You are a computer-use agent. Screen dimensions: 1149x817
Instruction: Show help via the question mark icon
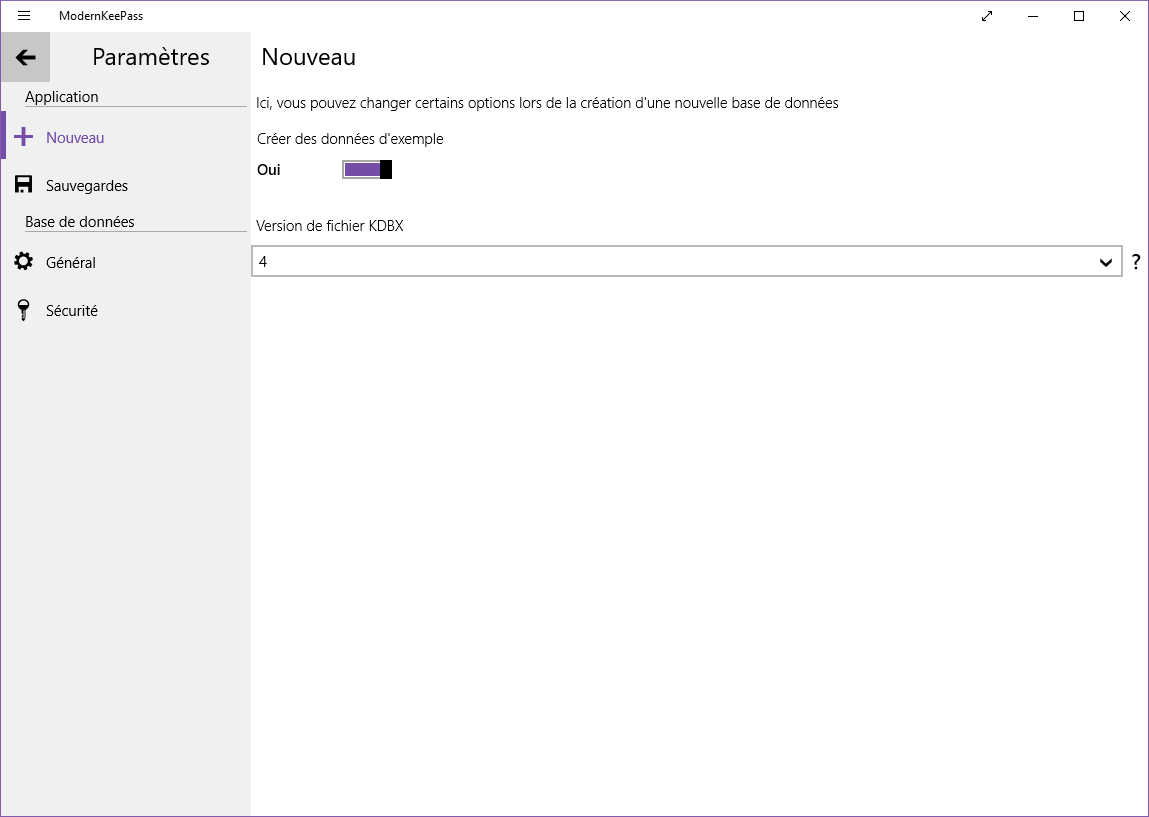[x=1136, y=262]
